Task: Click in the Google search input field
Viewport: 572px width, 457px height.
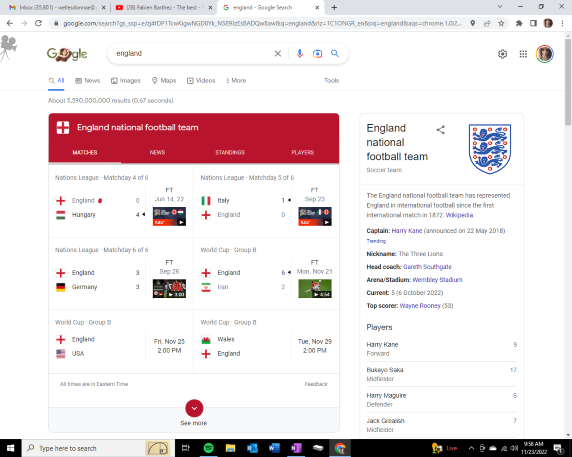Action: click(x=192, y=54)
